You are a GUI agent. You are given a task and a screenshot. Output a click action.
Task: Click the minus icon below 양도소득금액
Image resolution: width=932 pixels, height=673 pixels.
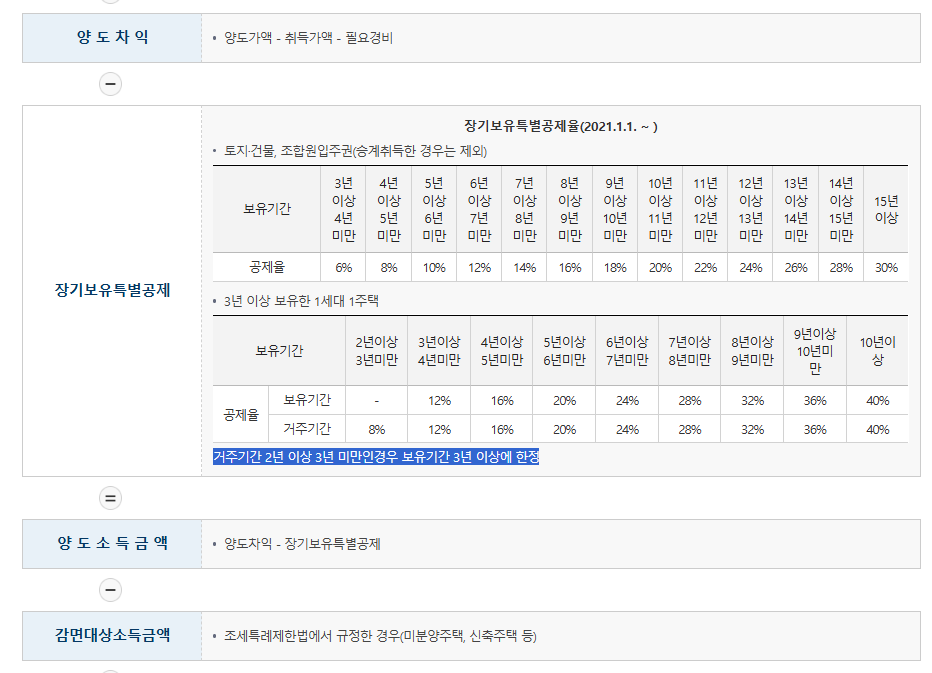[x=110, y=590]
